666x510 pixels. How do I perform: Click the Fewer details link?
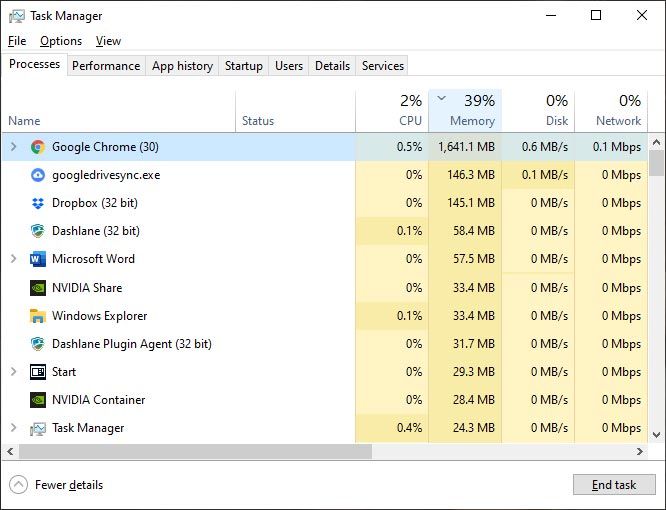(x=69, y=485)
